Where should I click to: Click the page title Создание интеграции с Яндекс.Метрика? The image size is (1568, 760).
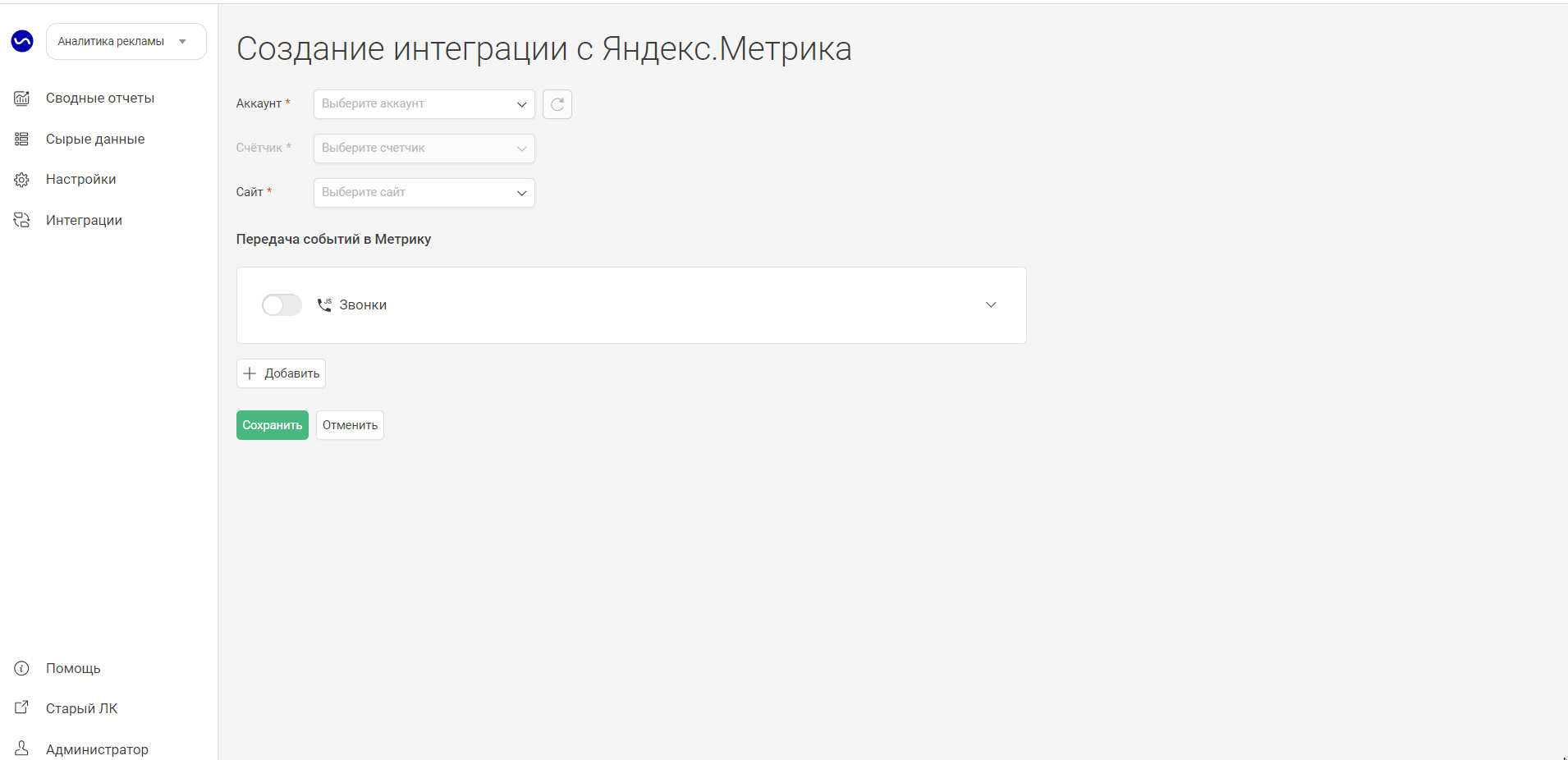coord(544,48)
